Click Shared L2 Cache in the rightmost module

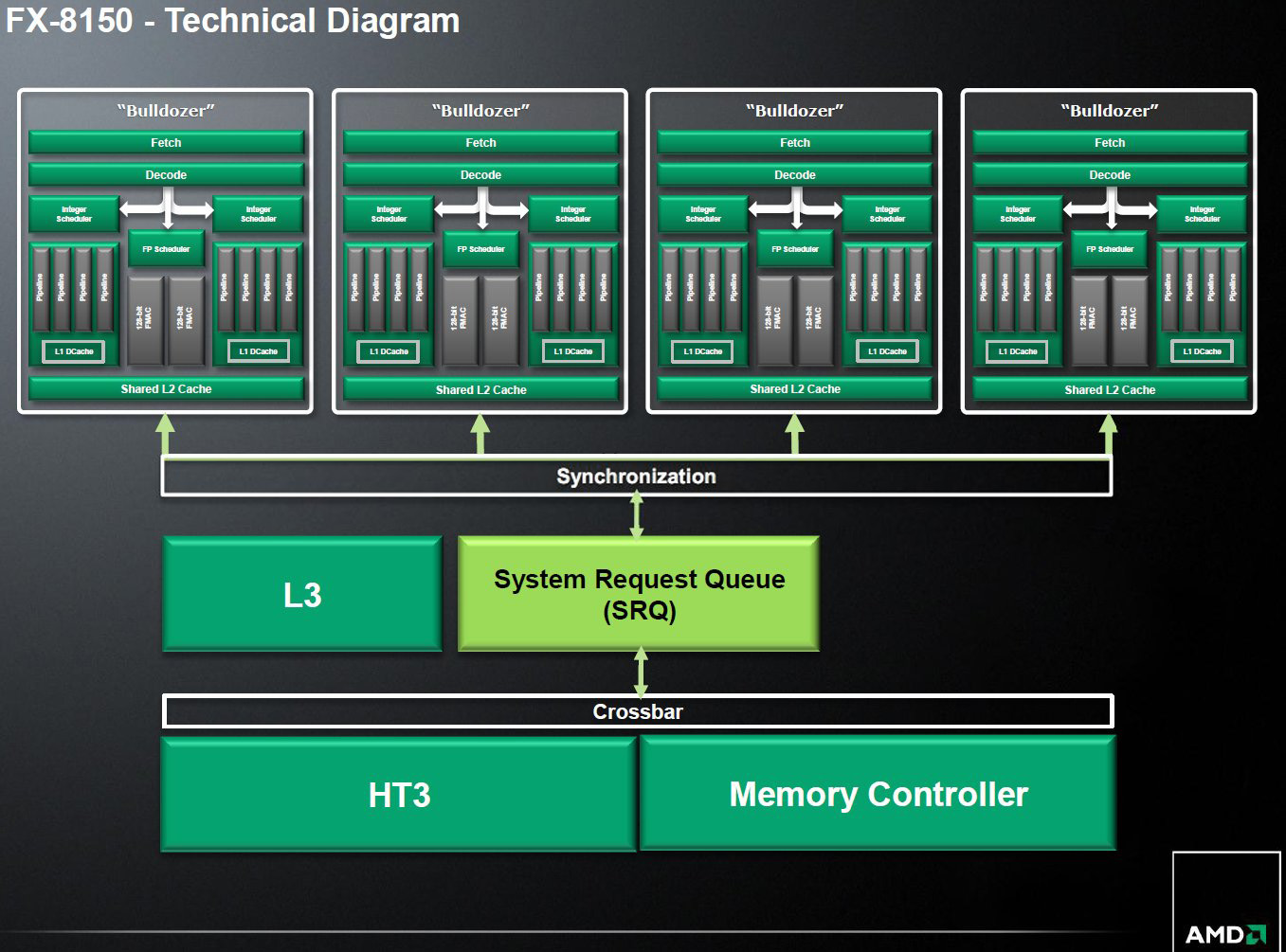pos(1110,389)
